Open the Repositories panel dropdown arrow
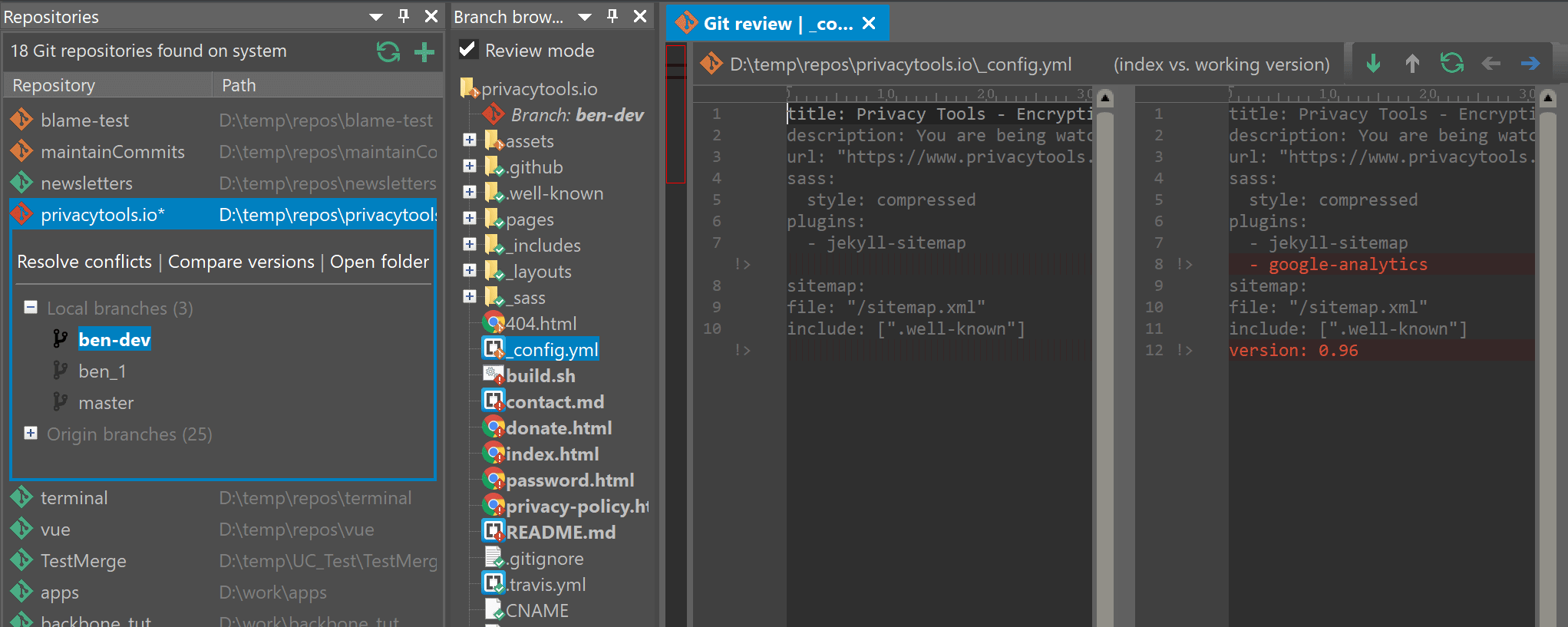Screen dimensions: 1568x627 pyautogui.click(x=375, y=17)
